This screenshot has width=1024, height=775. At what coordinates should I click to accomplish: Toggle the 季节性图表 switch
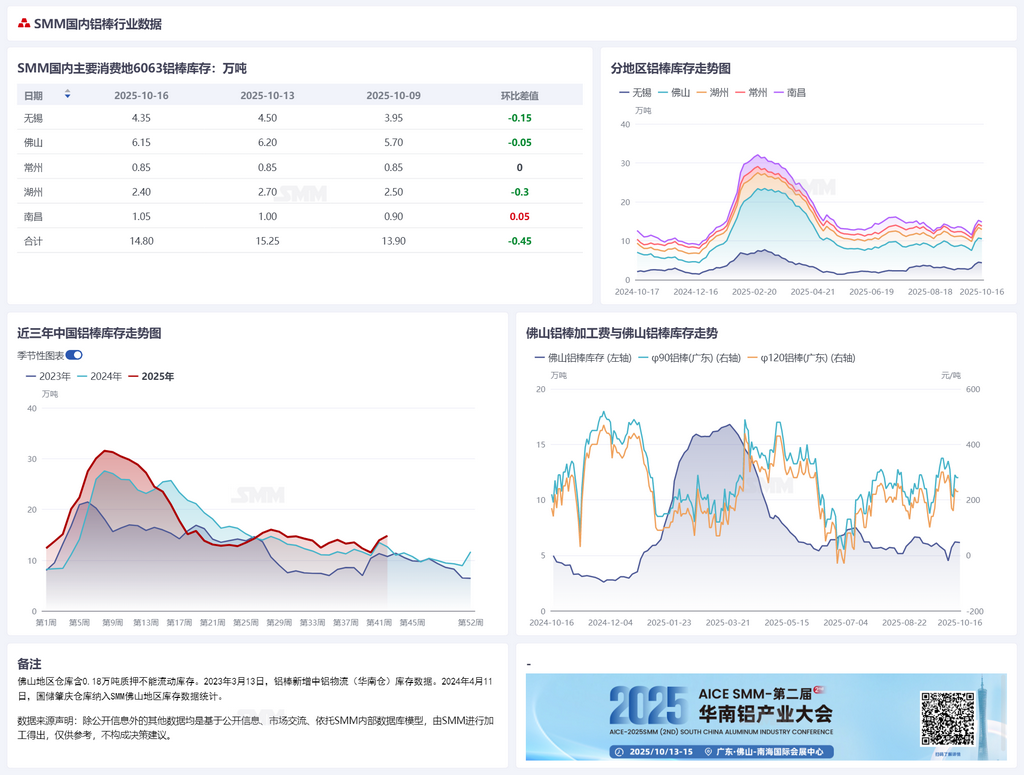pyautogui.click(x=74, y=355)
